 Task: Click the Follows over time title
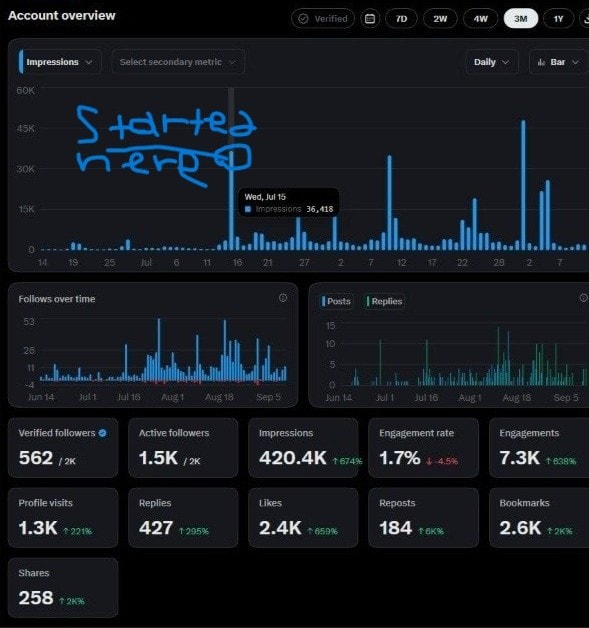(57, 299)
